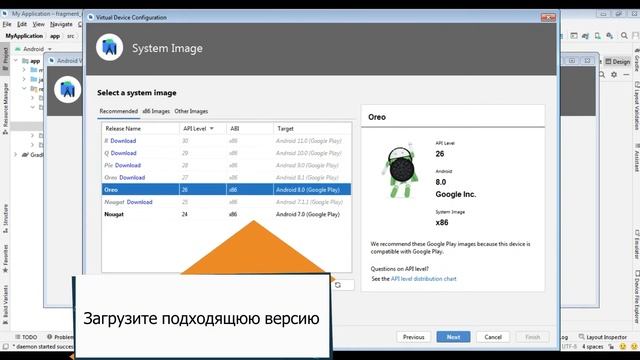The image size is (640, 360).
Task: Open Structure tool window on left sidebar
Action: coord(5,218)
